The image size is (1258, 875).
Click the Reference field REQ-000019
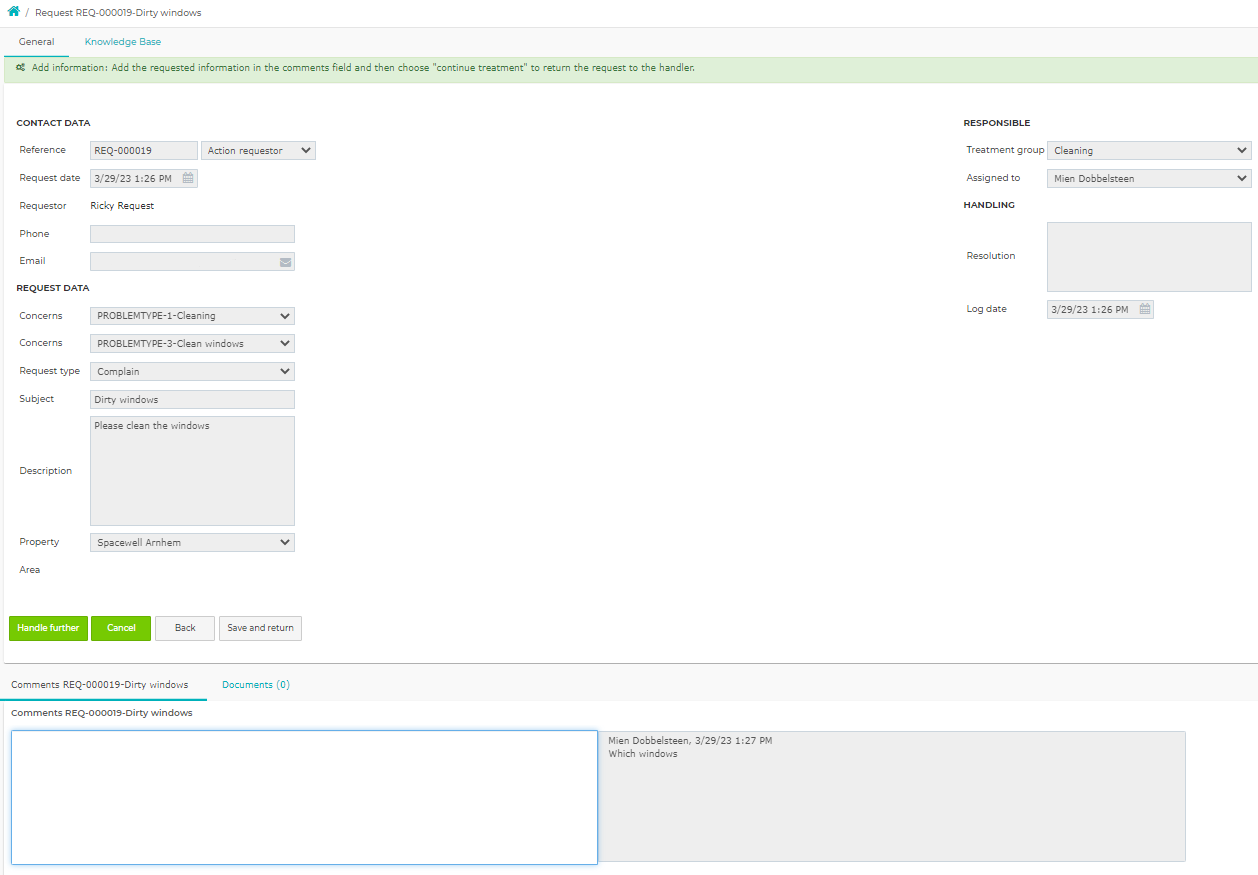tap(144, 151)
